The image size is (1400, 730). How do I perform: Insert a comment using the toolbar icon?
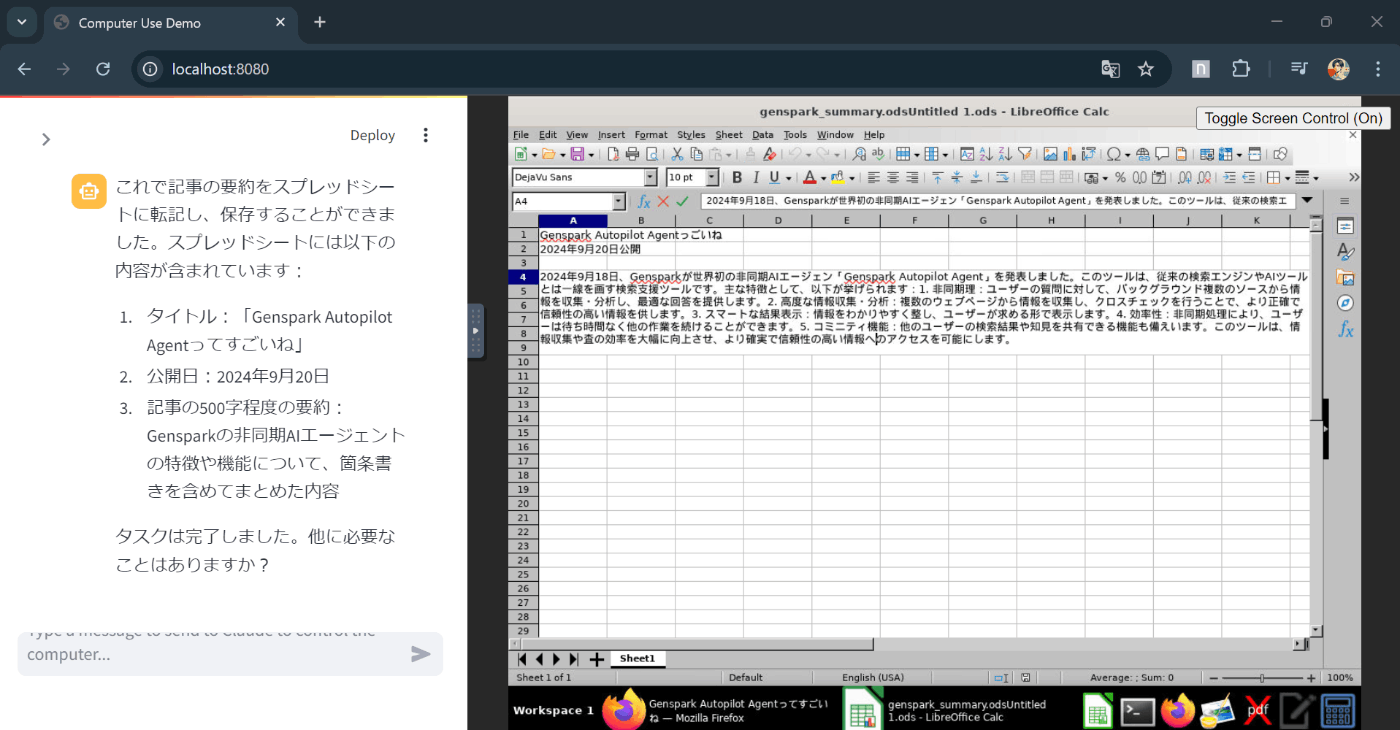coord(1162,154)
